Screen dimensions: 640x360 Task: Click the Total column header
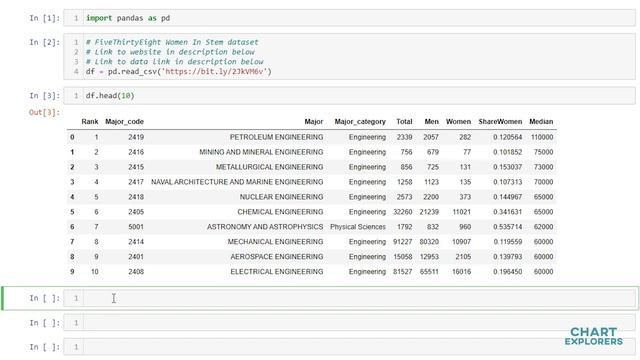pos(404,122)
